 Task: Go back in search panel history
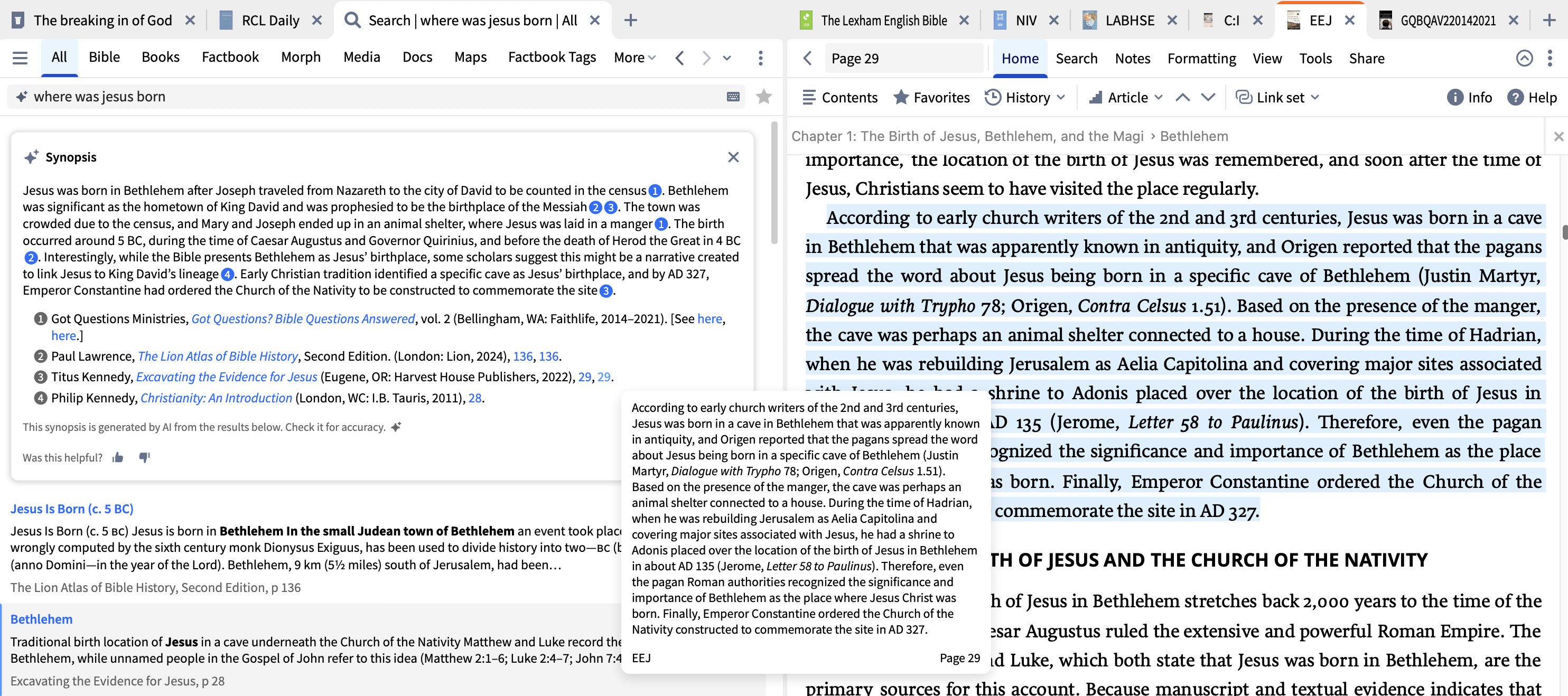coord(680,58)
